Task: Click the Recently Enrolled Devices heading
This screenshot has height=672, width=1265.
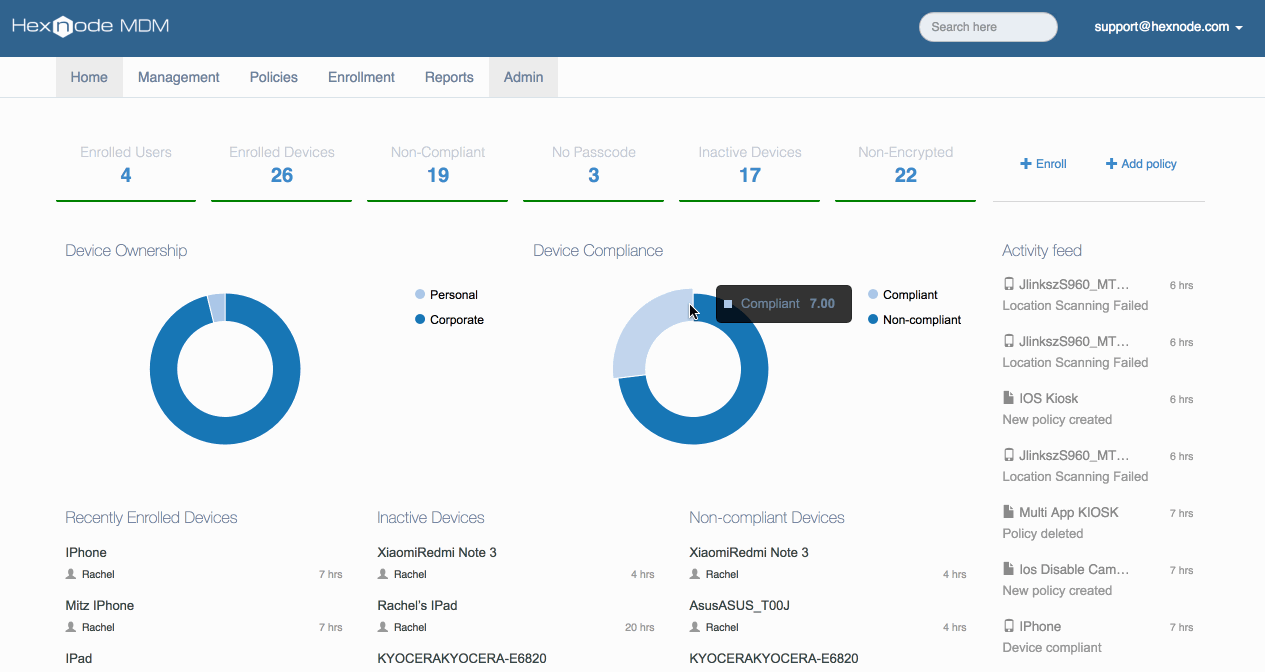Action: click(x=151, y=517)
